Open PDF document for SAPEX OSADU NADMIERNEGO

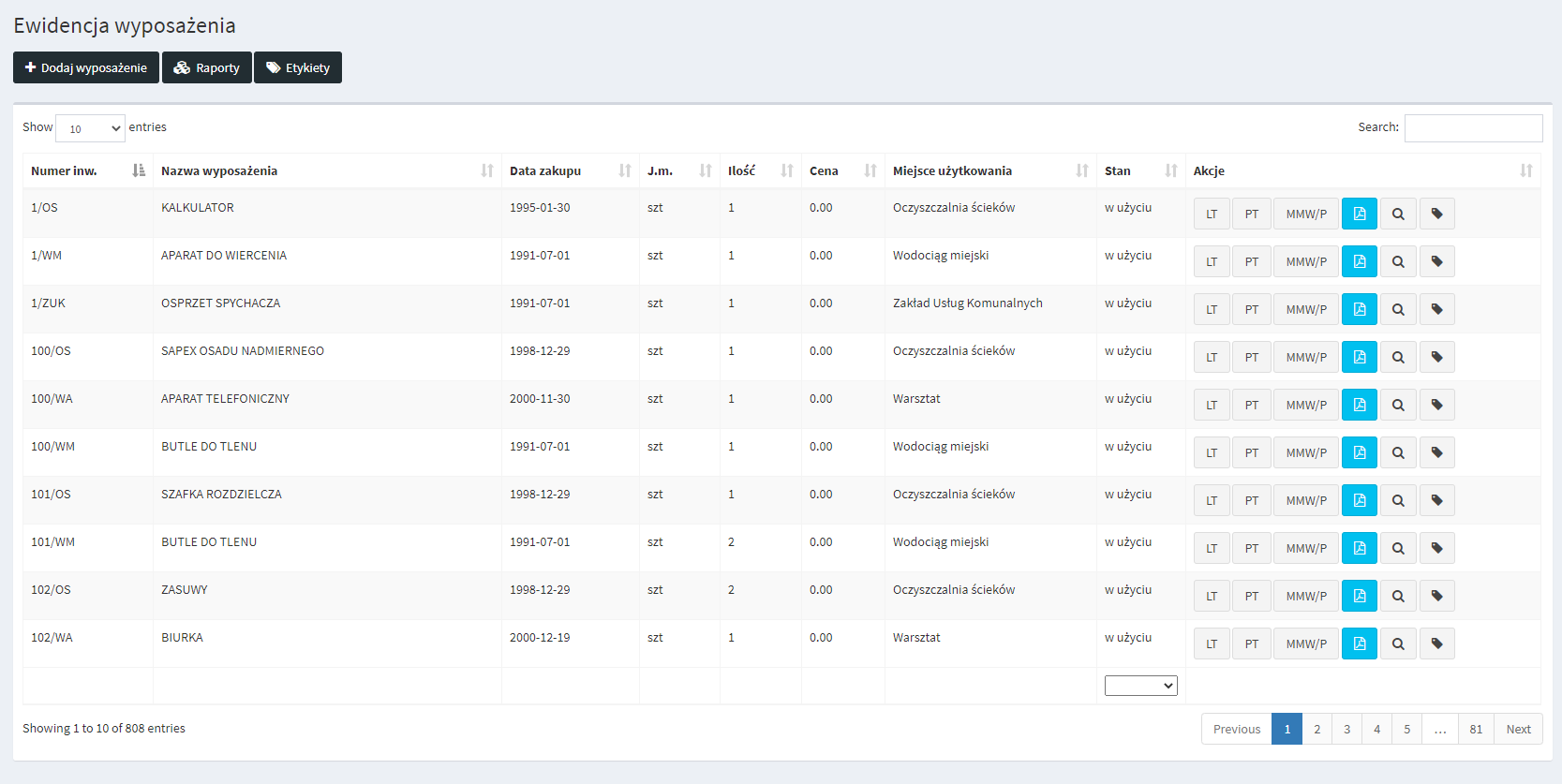1359,357
